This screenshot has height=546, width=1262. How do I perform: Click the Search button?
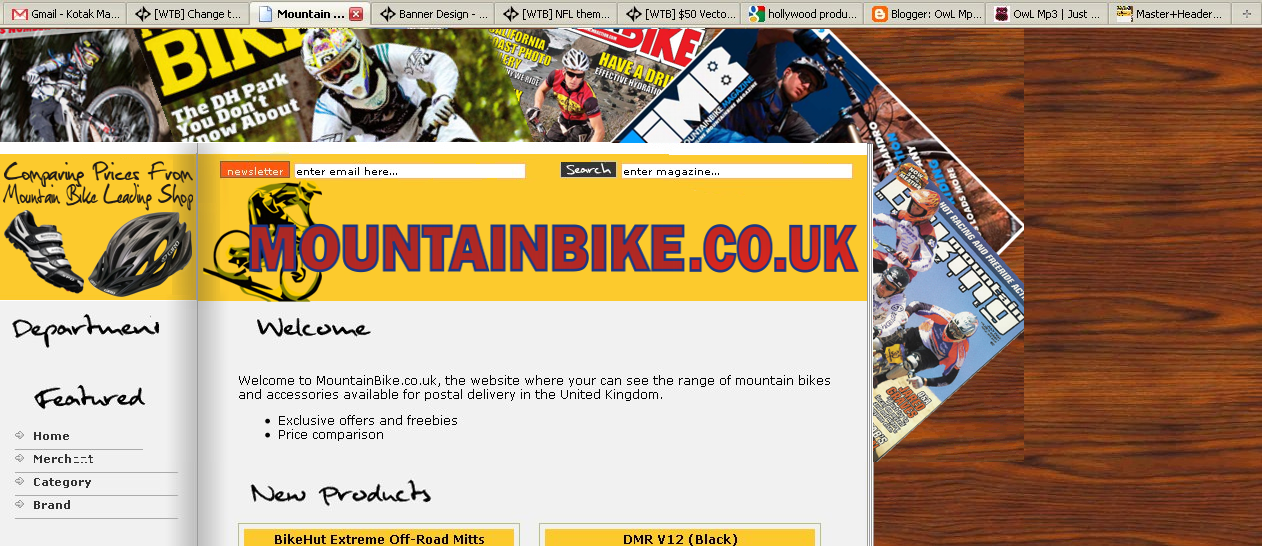(588, 170)
